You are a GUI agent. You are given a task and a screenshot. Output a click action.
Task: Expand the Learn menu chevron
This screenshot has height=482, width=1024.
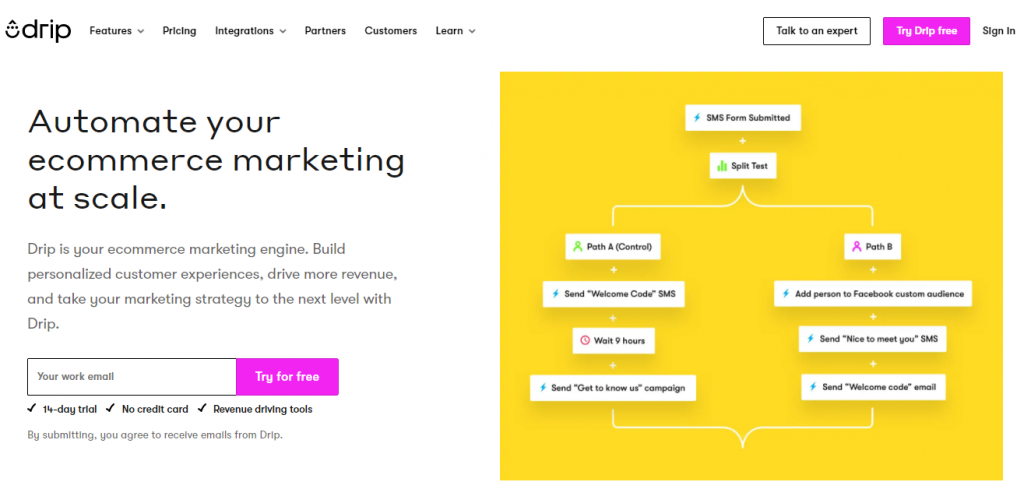pos(472,32)
